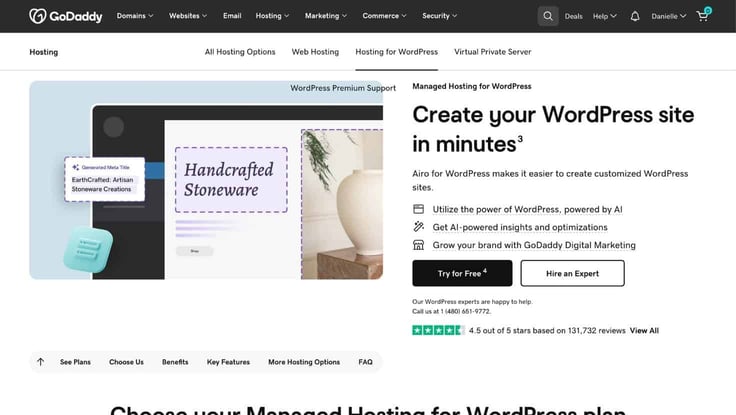Expand the Websites menu
The width and height of the screenshot is (736, 415).
[x=188, y=16]
